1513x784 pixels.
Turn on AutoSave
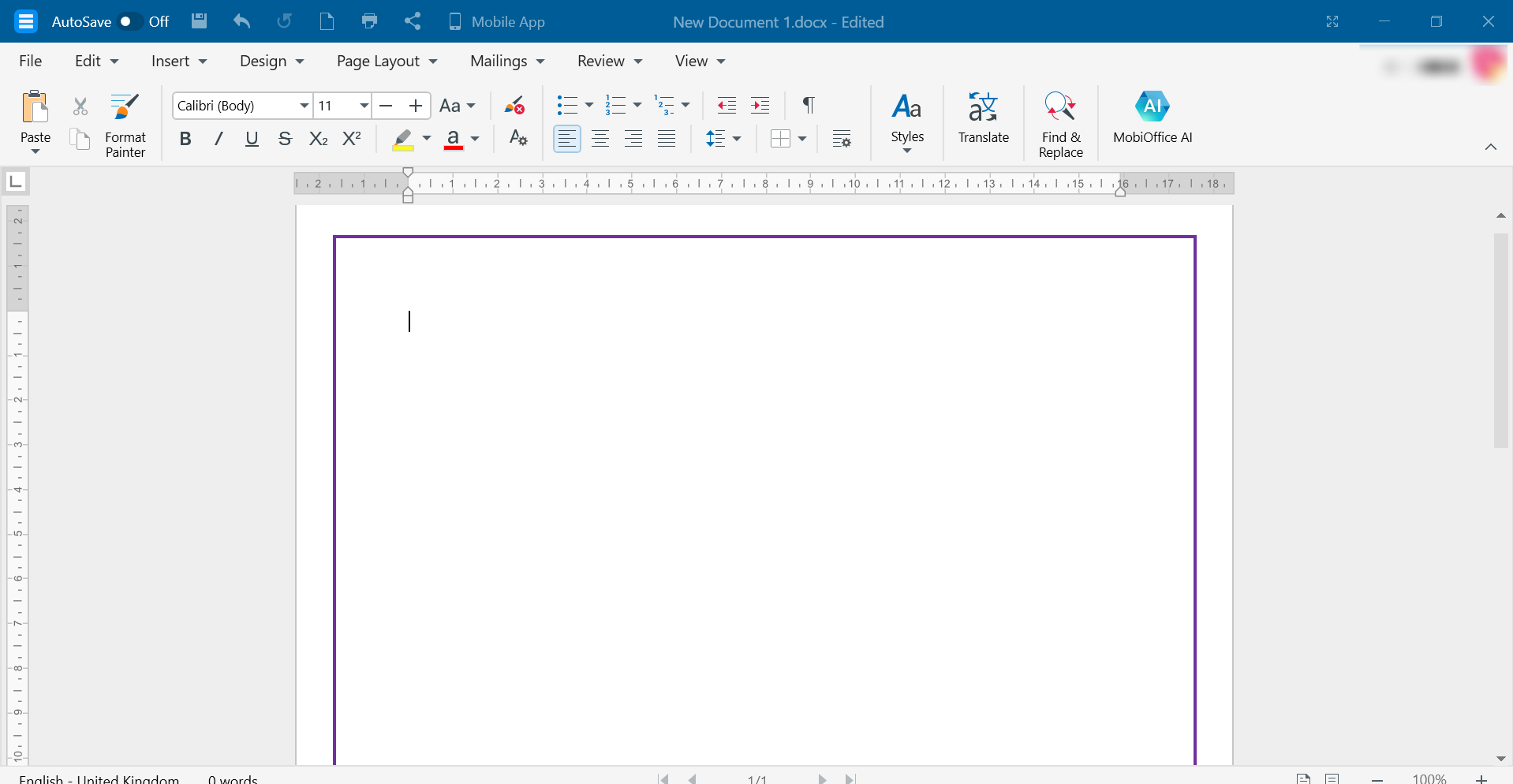click(x=129, y=21)
